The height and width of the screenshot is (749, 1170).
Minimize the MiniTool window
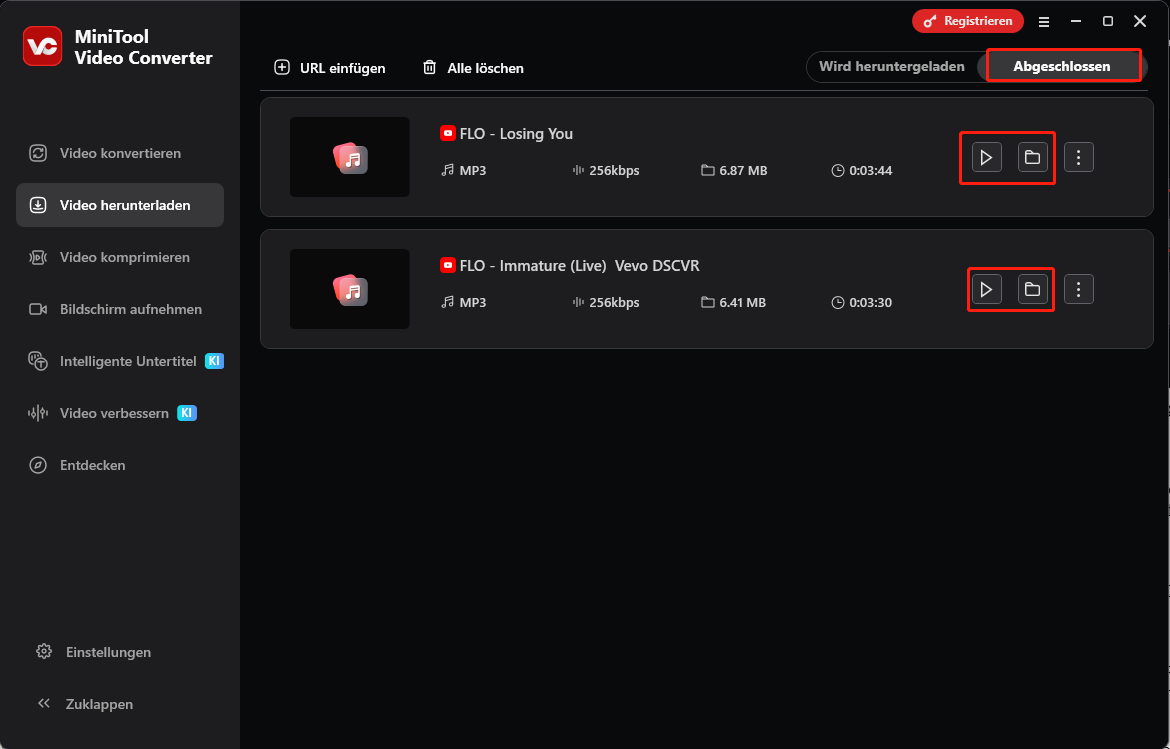pyautogui.click(x=1076, y=22)
